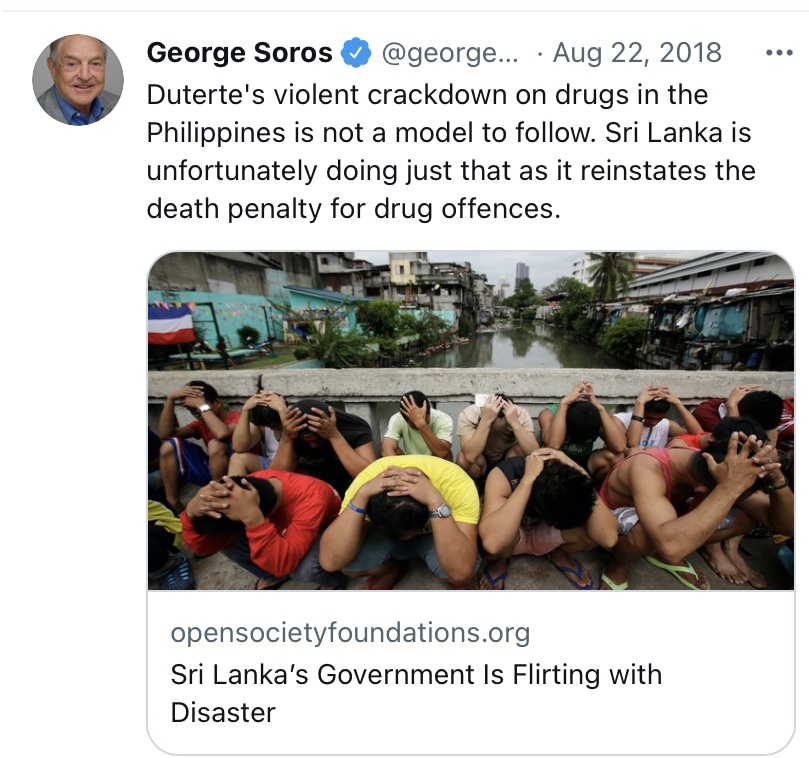809x758 pixels.
Task: Click the palm tree in the preview image
Action: 611,270
